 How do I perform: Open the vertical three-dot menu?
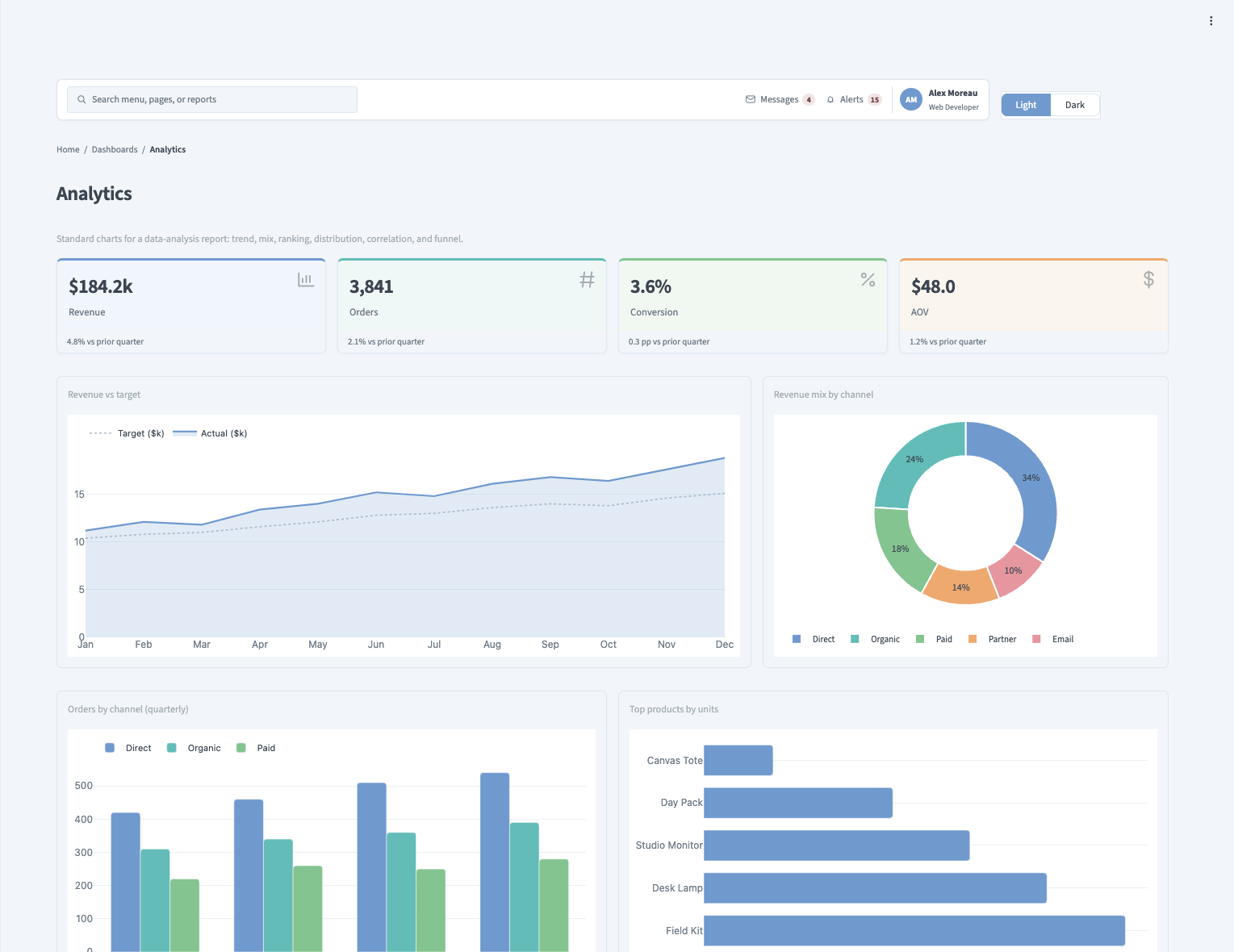[x=1211, y=21]
